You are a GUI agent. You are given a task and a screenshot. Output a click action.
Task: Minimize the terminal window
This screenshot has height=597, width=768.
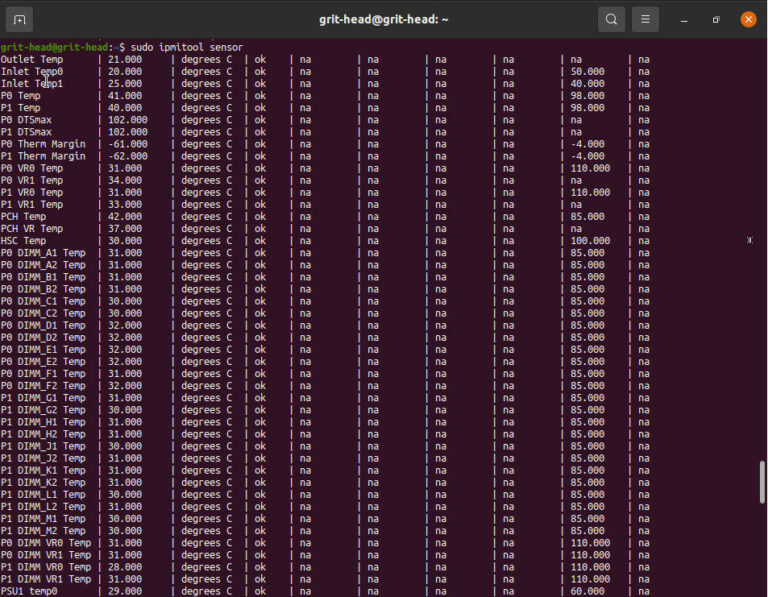point(684,19)
